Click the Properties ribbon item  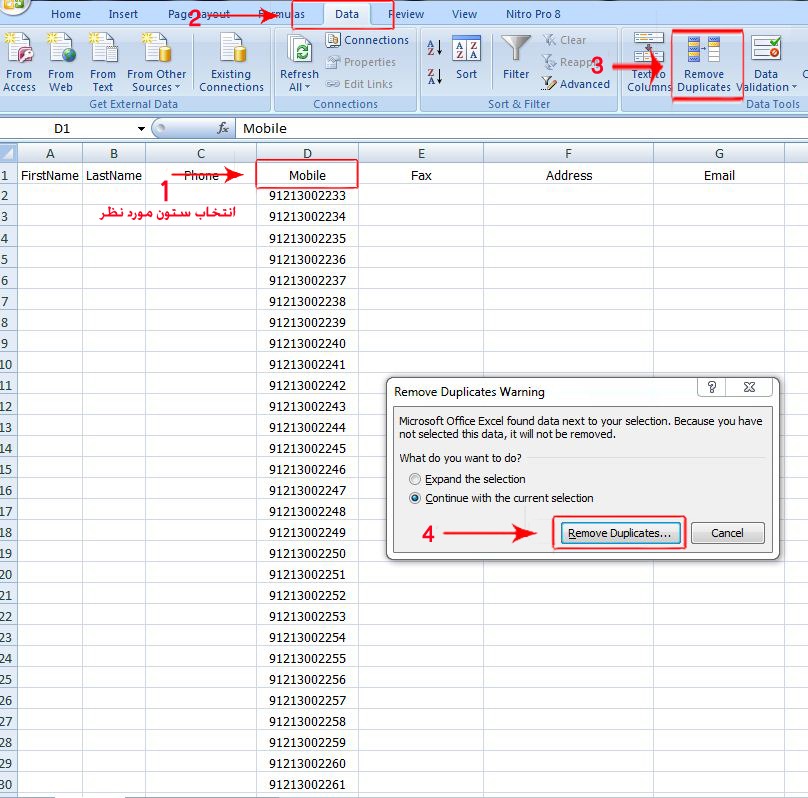coord(361,62)
